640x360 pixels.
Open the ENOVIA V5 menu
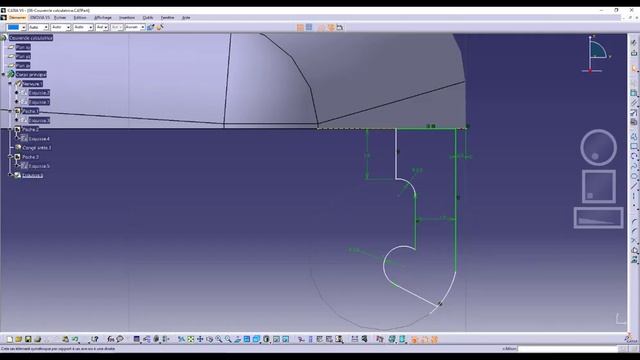pyautogui.click(x=40, y=18)
